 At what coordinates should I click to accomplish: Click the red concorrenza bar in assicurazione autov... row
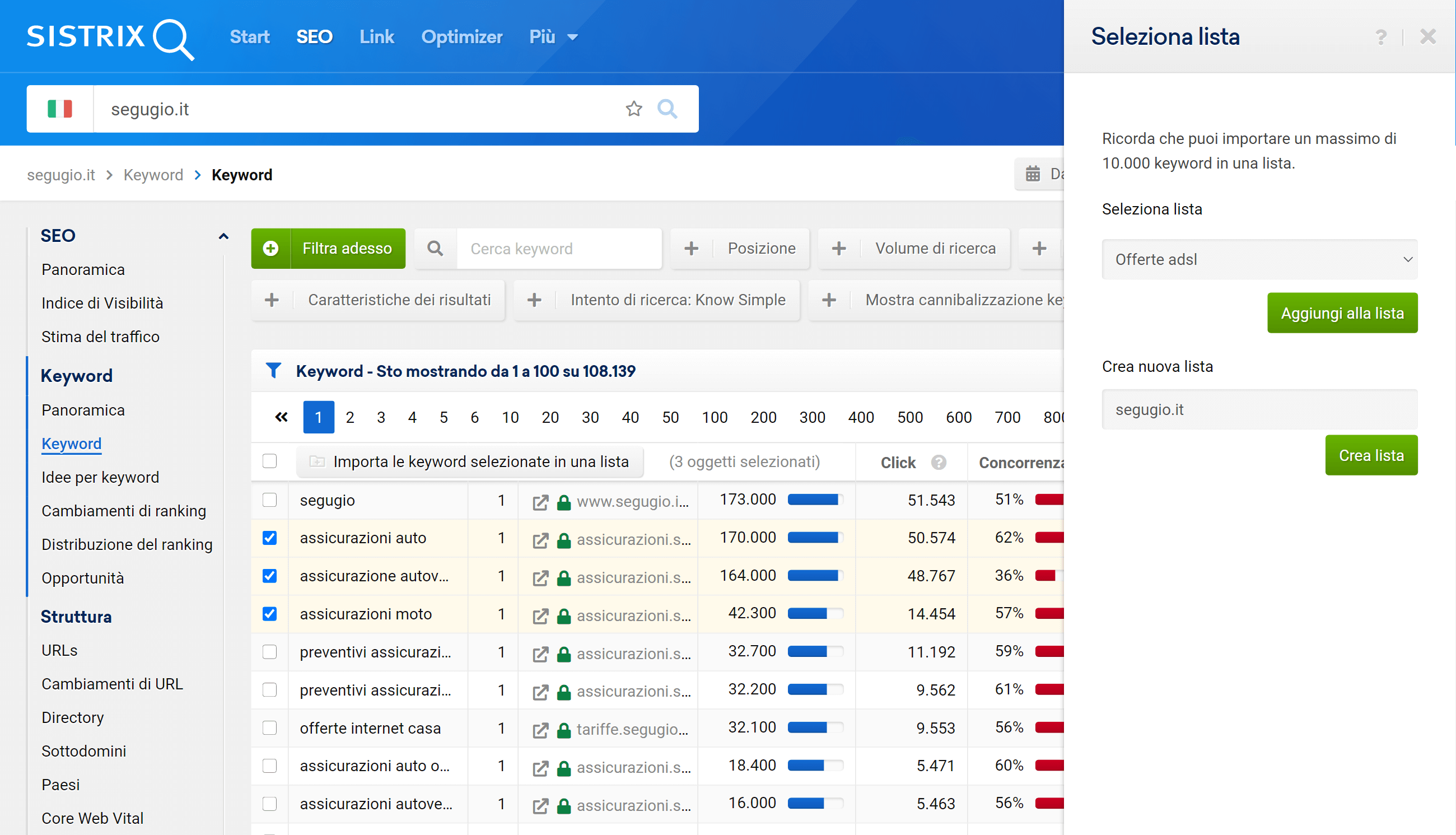coord(1049,575)
